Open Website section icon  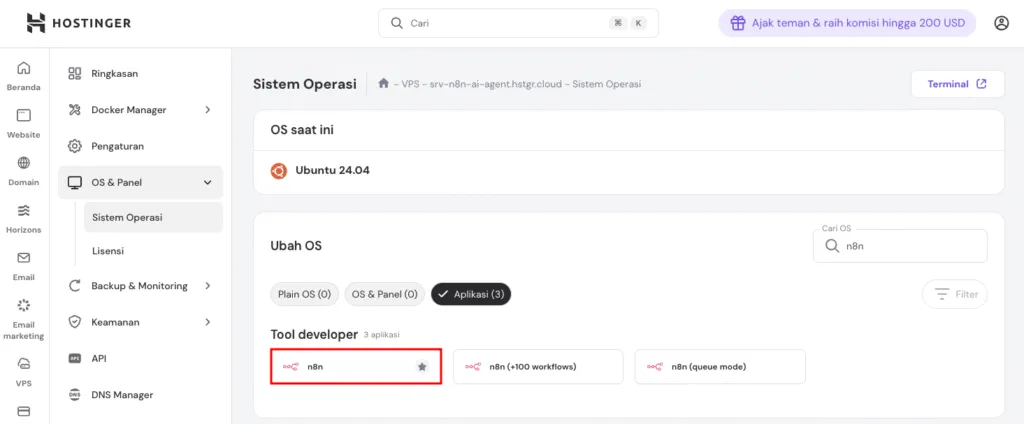(24, 116)
